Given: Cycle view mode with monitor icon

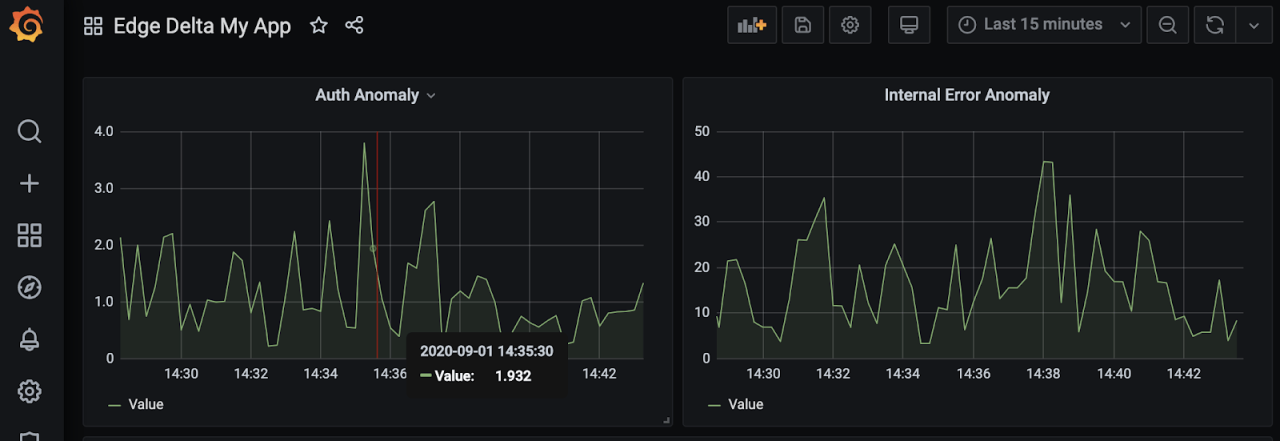Looking at the screenshot, I should click(x=909, y=25).
